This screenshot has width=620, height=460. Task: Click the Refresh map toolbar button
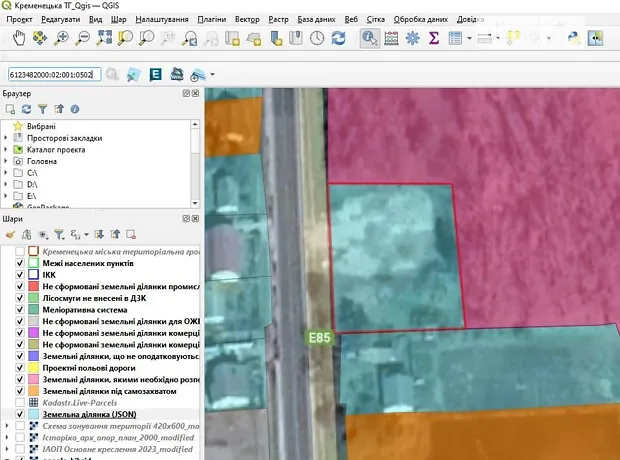tap(338, 38)
